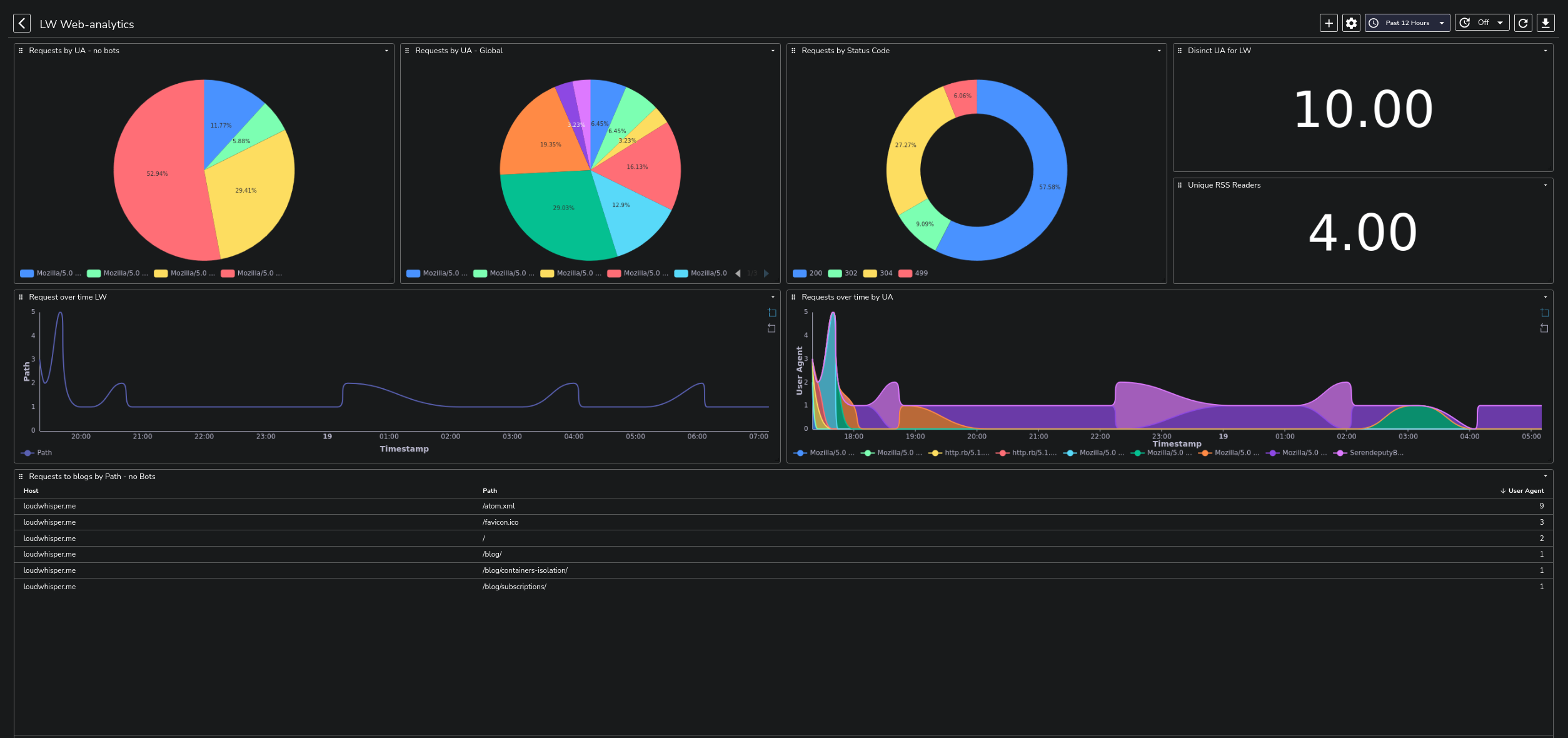The height and width of the screenshot is (738, 1568).
Task: Grab drag handle of Requests to blogs by Path panel
Action: point(21,477)
